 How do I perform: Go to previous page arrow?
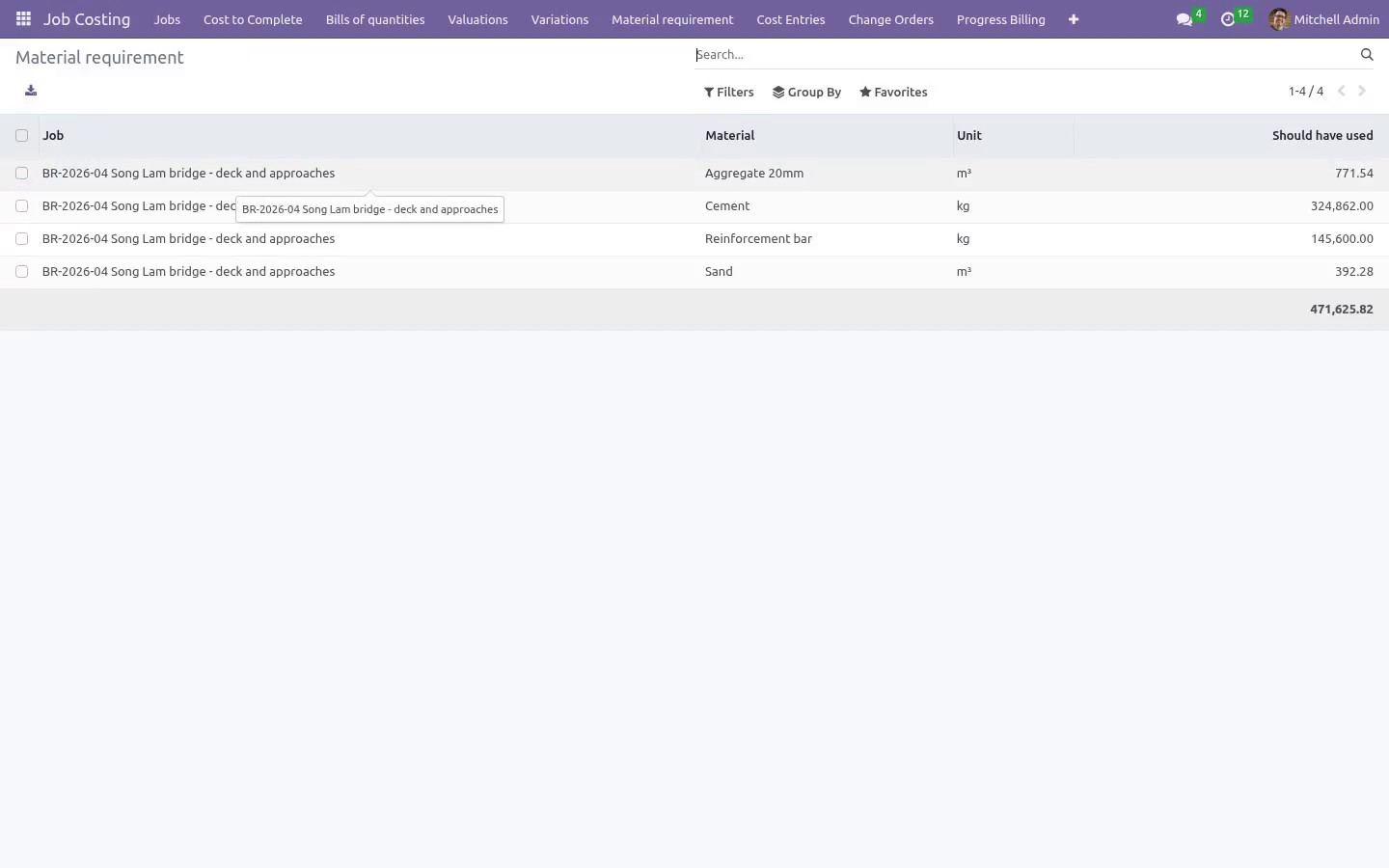click(x=1341, y=92)
